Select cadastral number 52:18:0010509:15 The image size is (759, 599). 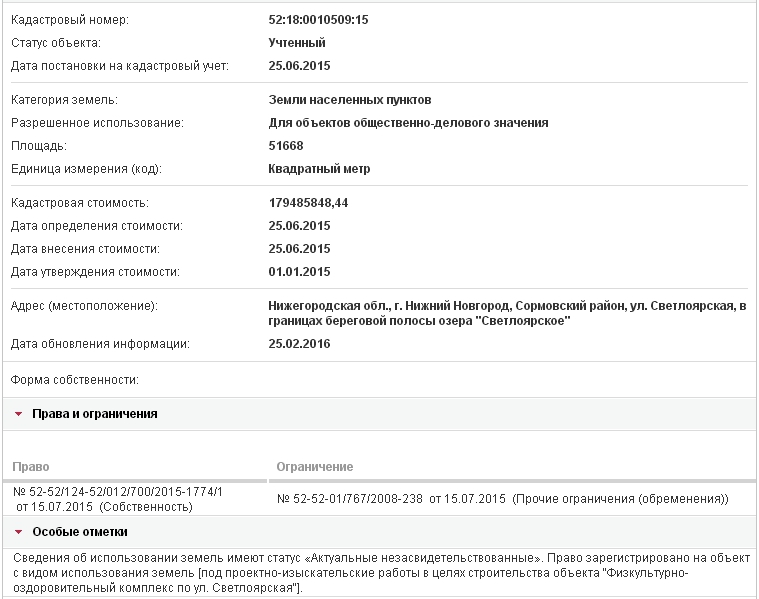tap(319, 20)
